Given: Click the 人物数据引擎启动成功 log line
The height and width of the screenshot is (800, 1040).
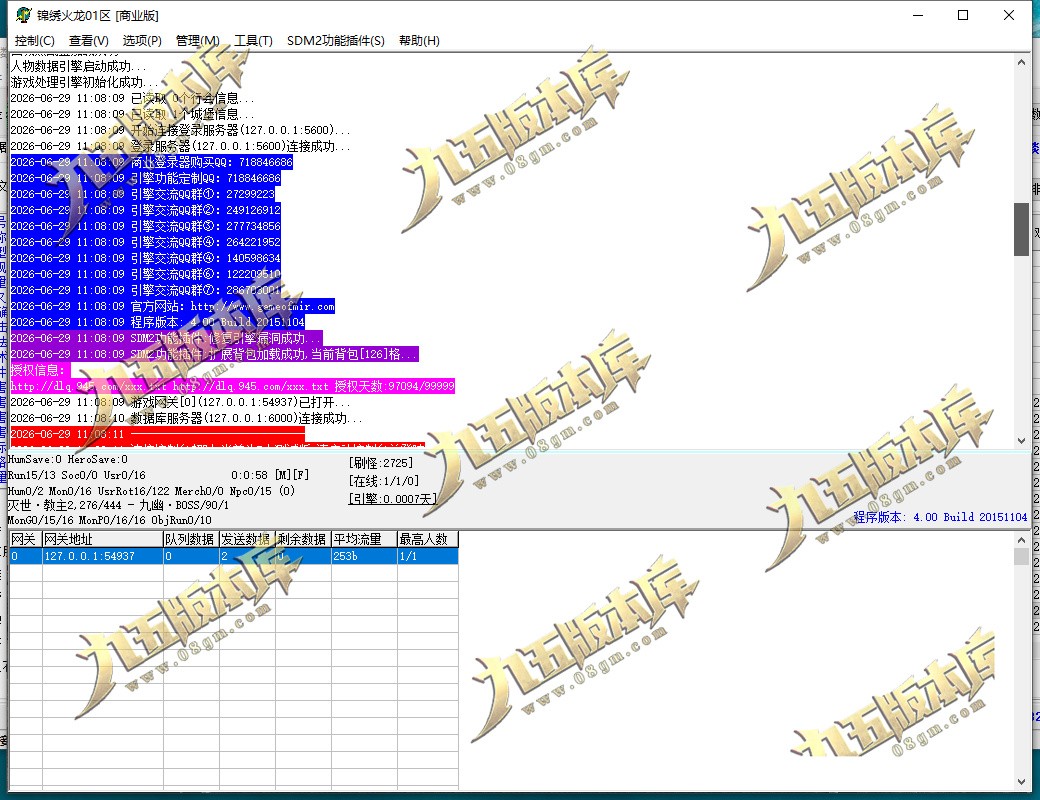Looking at the screenshot, I should (78, 66).
